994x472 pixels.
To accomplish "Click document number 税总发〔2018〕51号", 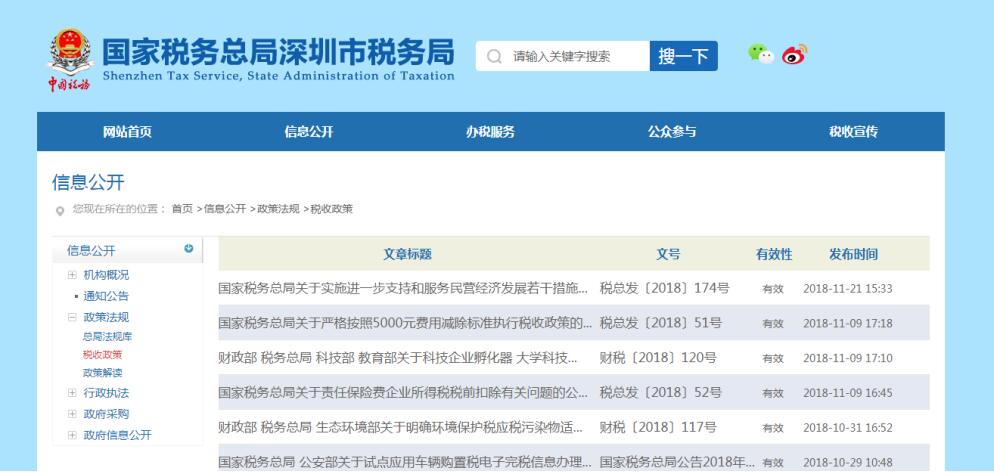I will pyautogui.click(x=661, y=322).
